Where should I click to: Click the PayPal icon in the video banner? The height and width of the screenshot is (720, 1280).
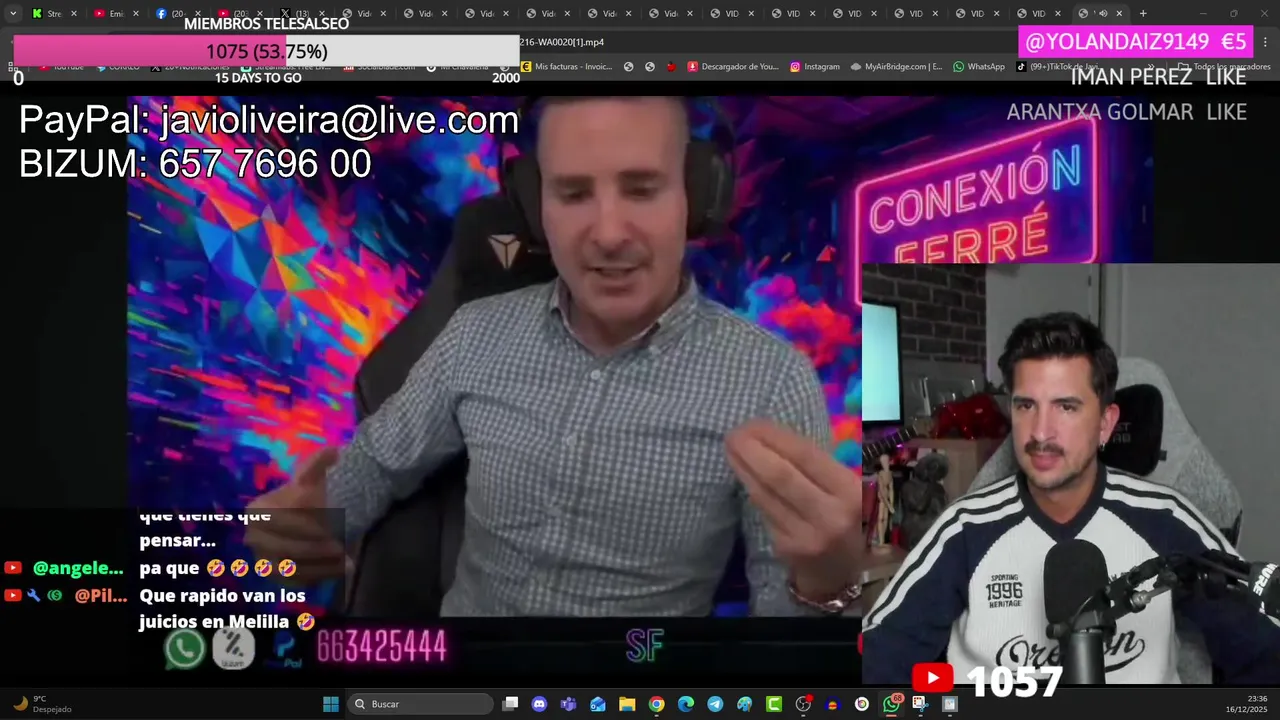point(286,649)
